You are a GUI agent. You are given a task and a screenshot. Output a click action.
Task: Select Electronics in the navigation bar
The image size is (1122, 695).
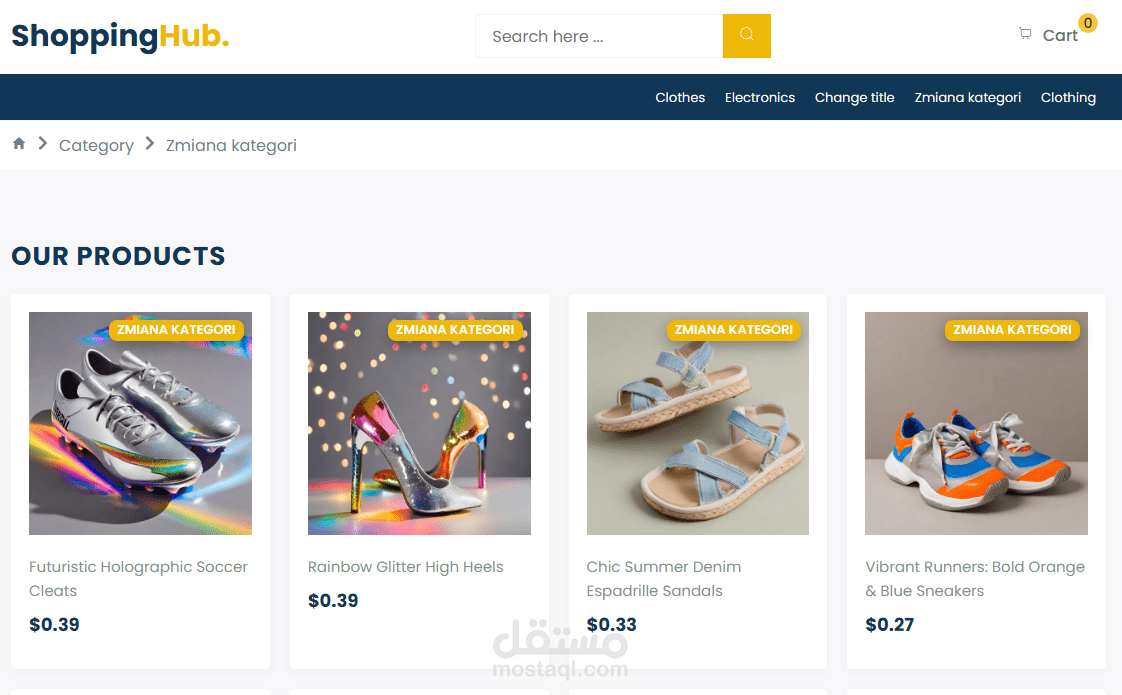pos(759,97)
